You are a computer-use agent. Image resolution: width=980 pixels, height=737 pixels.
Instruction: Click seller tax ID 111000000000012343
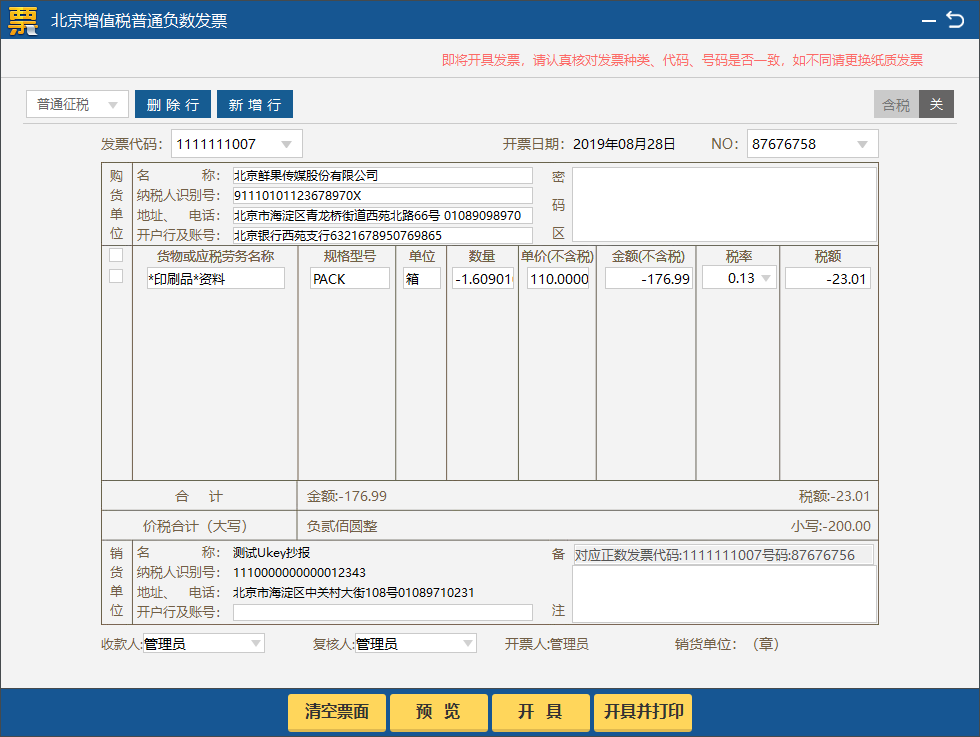coord(299,573)
